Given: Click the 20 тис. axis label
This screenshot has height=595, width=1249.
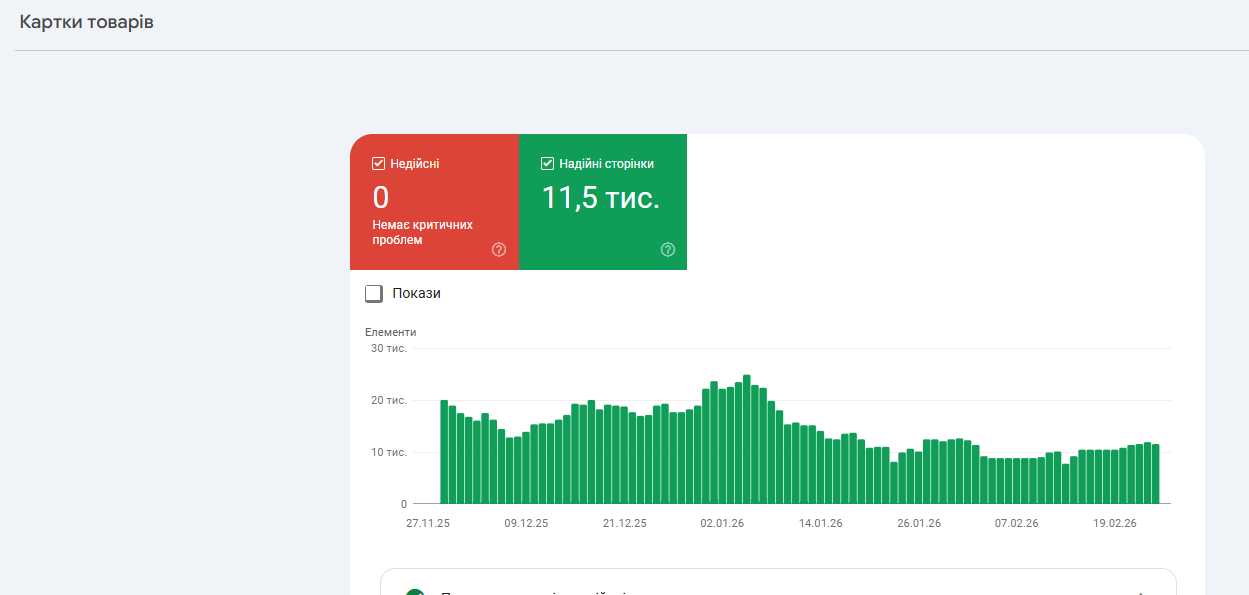Looking at the screenshot, I should [389, 400].
